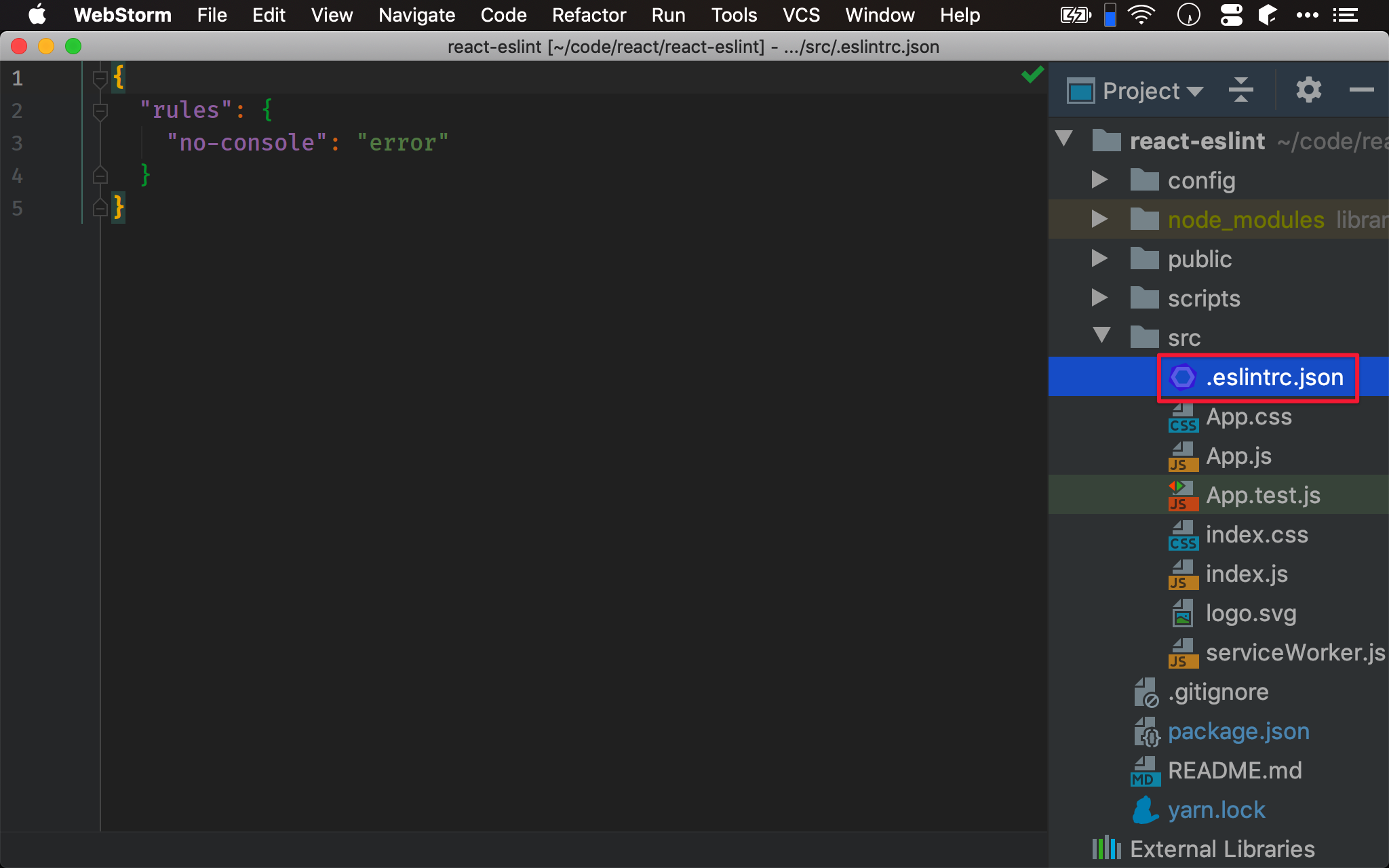Select App.test.js in the project tree
Screen dimensions: 1389x868
[x=1218, y=494]
